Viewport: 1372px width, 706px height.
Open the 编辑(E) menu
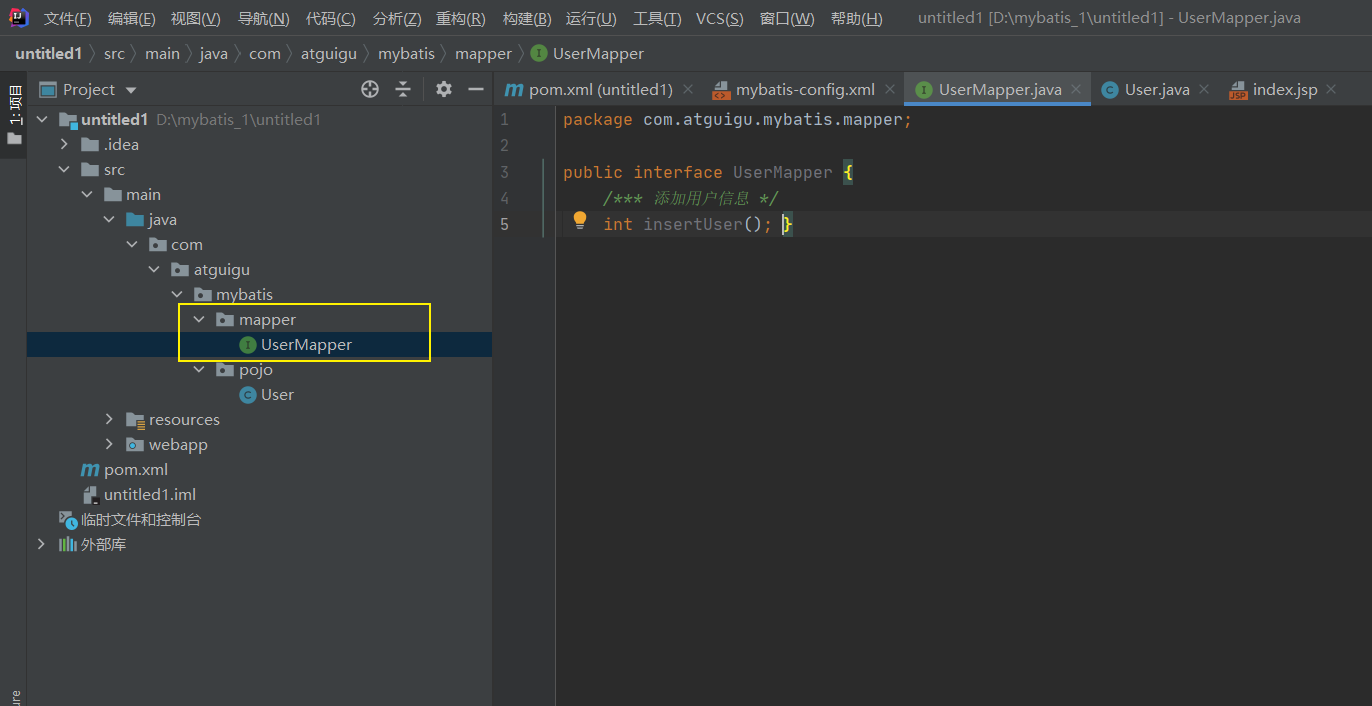(x=132, y=19)
